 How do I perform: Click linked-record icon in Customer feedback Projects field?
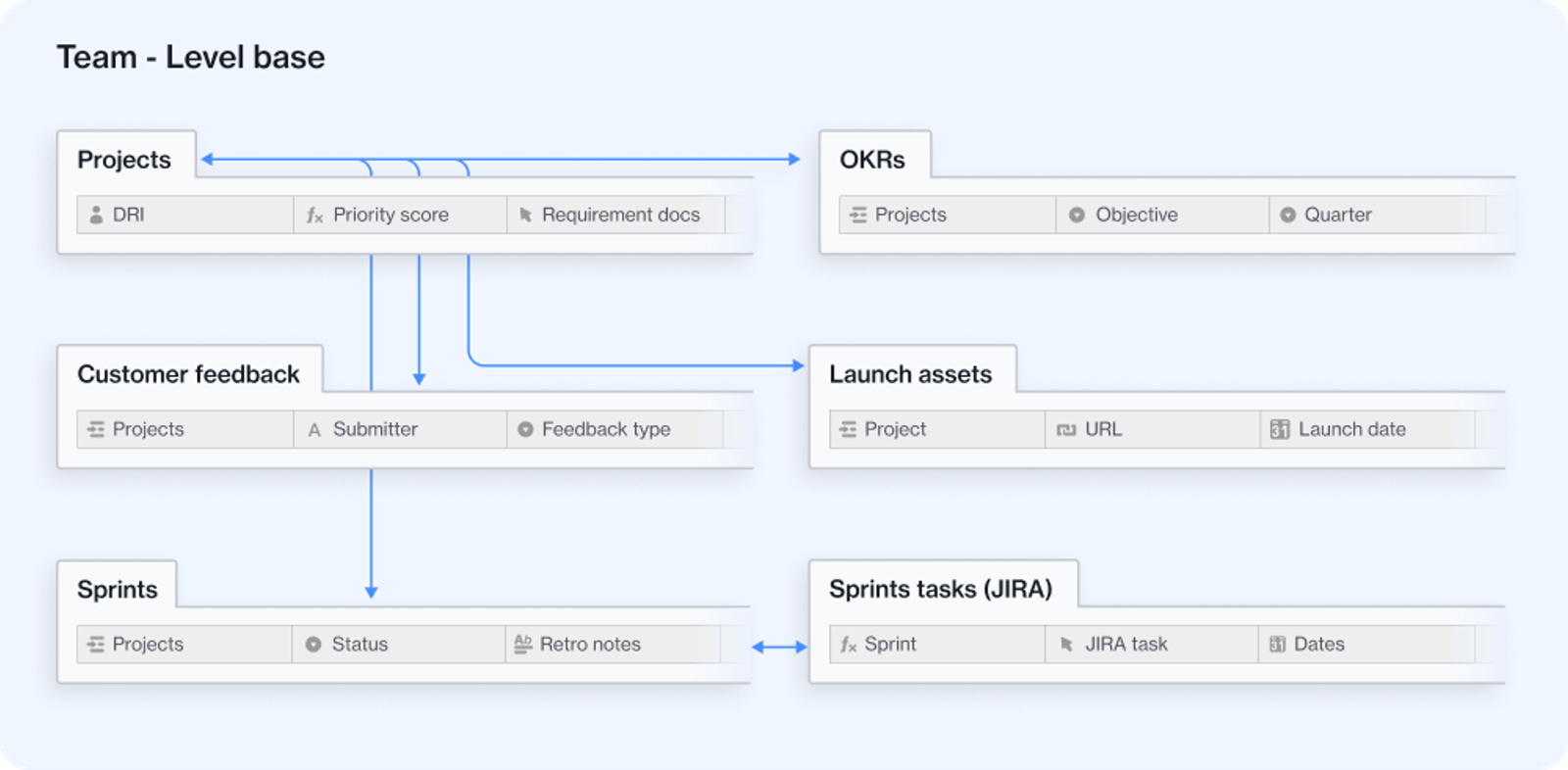(x=96, y=429)
